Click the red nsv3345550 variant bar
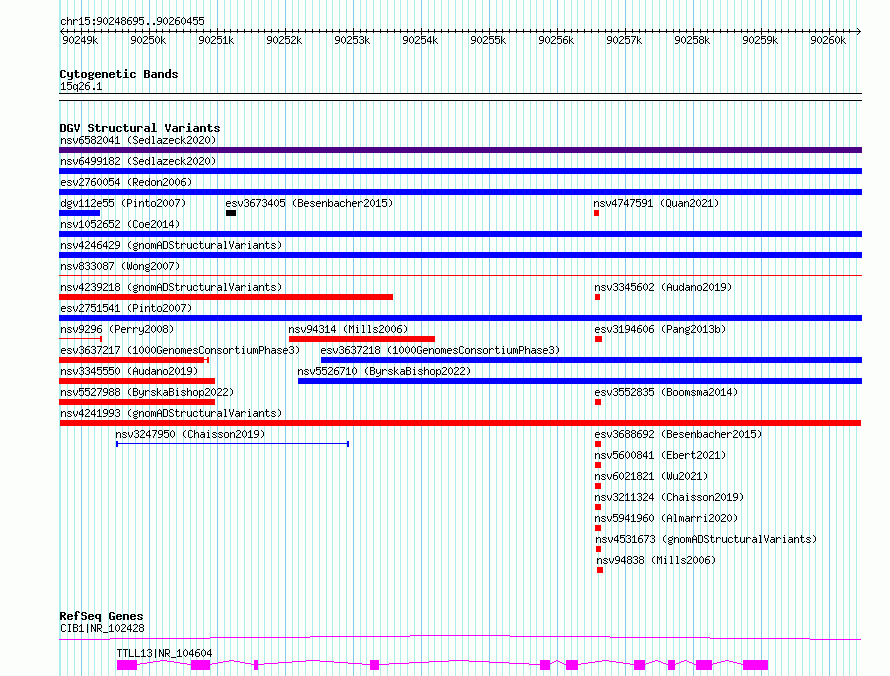This screenshot has width=890, height=676. pos(137,381)
